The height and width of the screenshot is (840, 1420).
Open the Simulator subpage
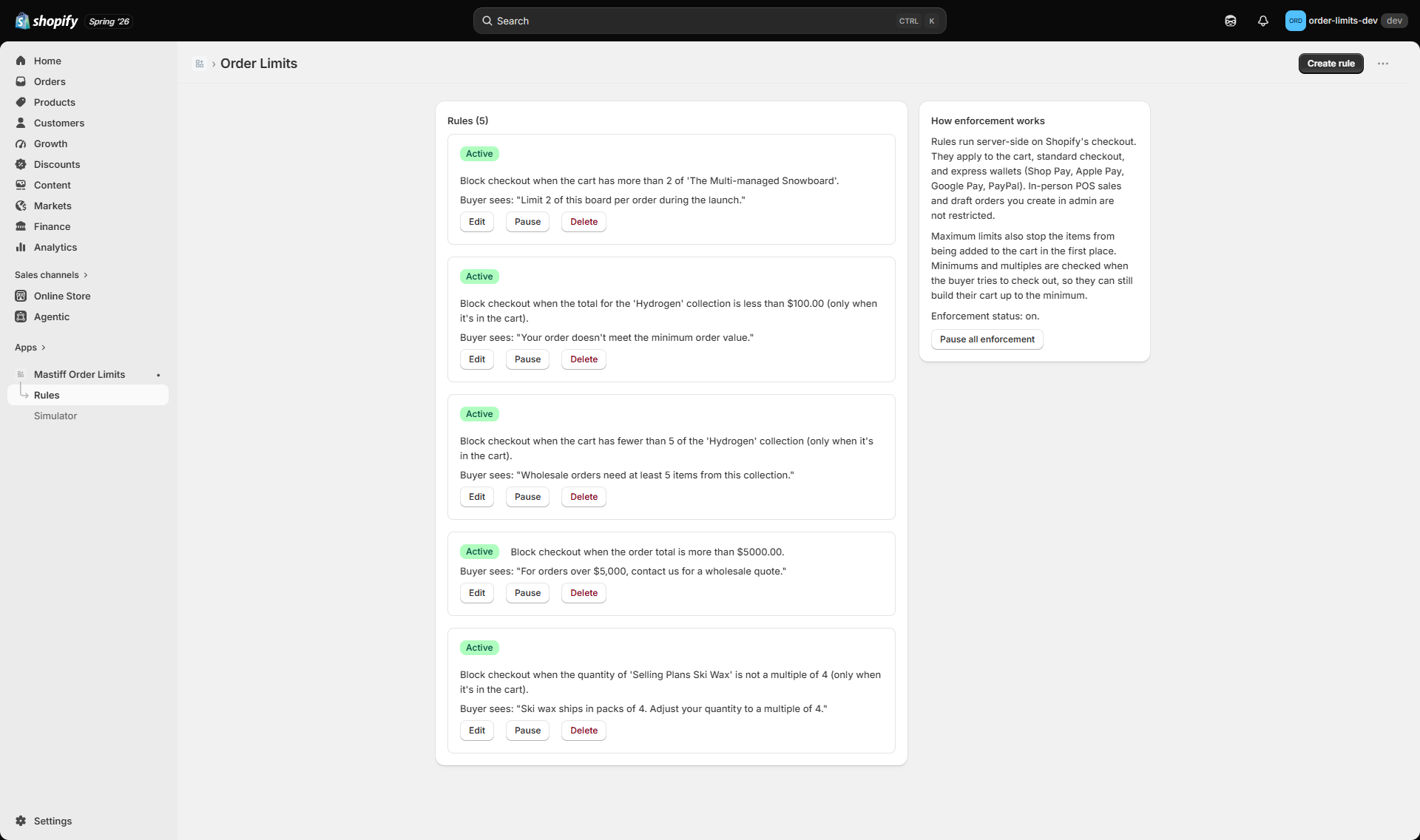(88, 416)
